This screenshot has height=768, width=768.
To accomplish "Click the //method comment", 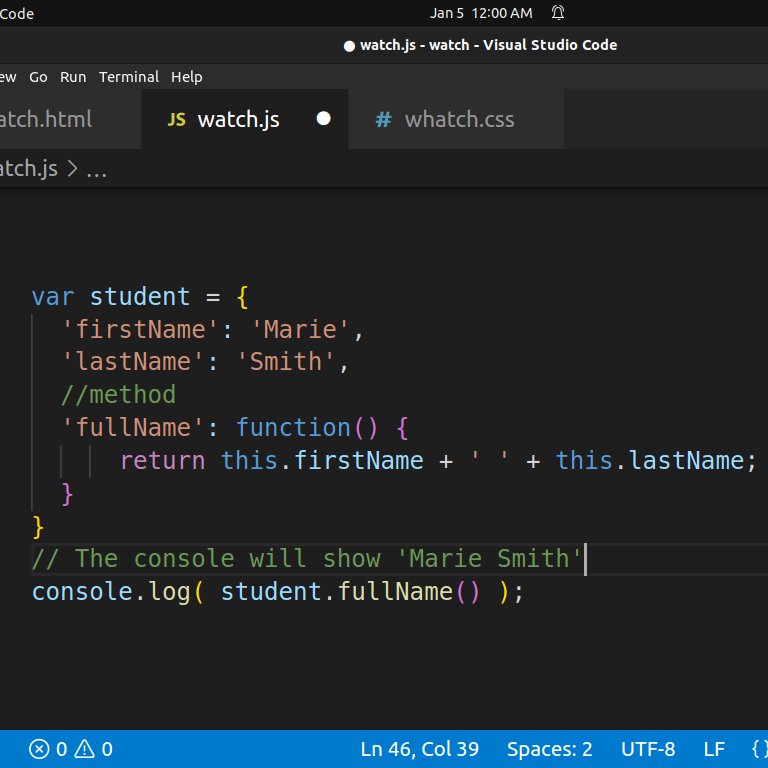I will [118, 395].
